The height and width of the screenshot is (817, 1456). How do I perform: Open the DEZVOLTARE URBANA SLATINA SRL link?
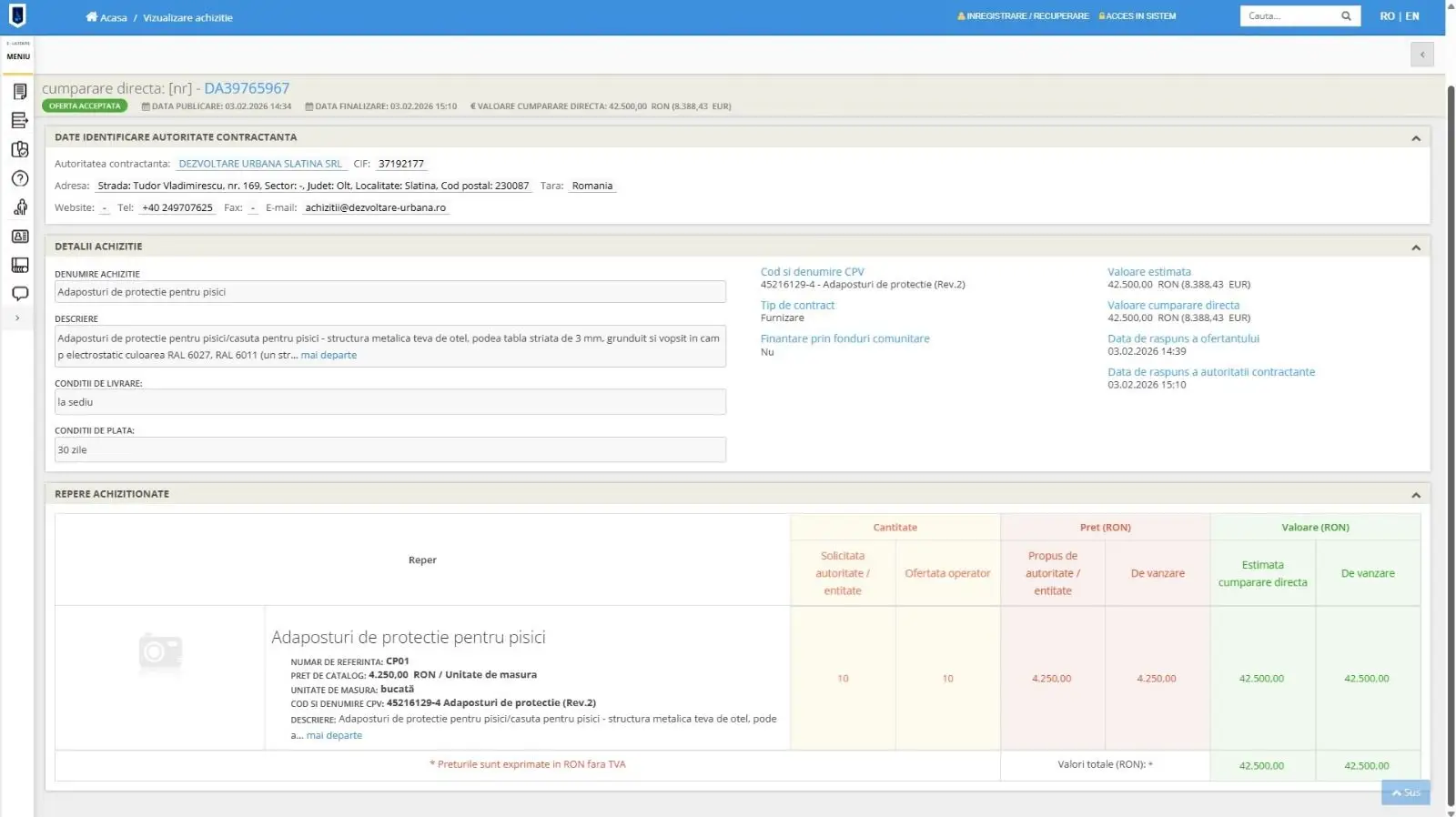[260, 164]
